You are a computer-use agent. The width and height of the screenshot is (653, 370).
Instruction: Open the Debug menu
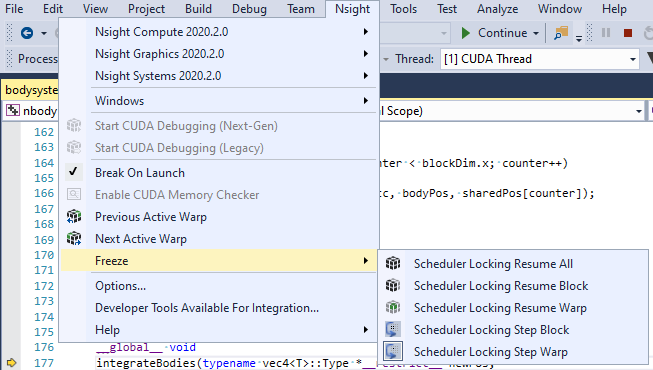coord(249,9)
